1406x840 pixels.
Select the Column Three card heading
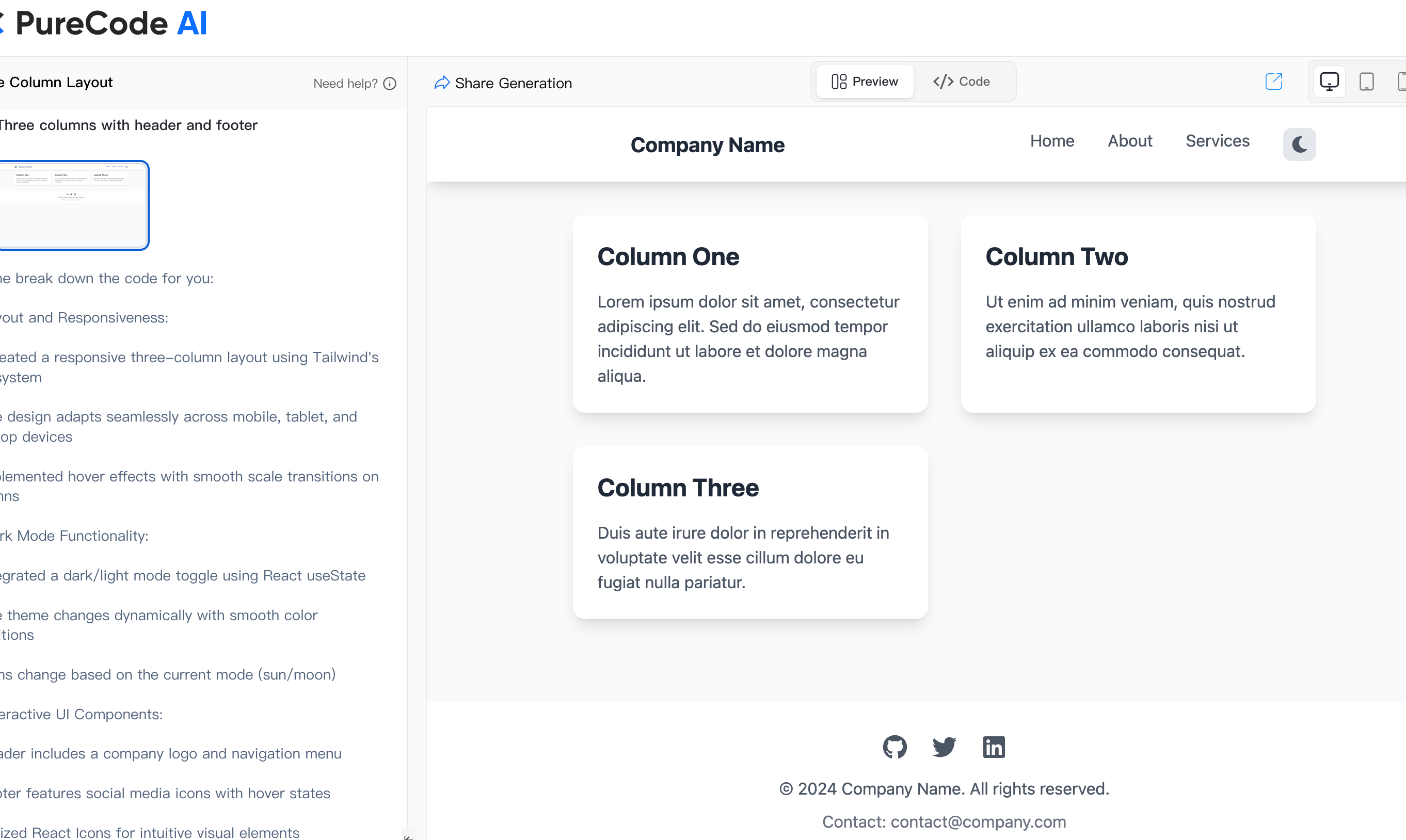(x=678, y=488)
